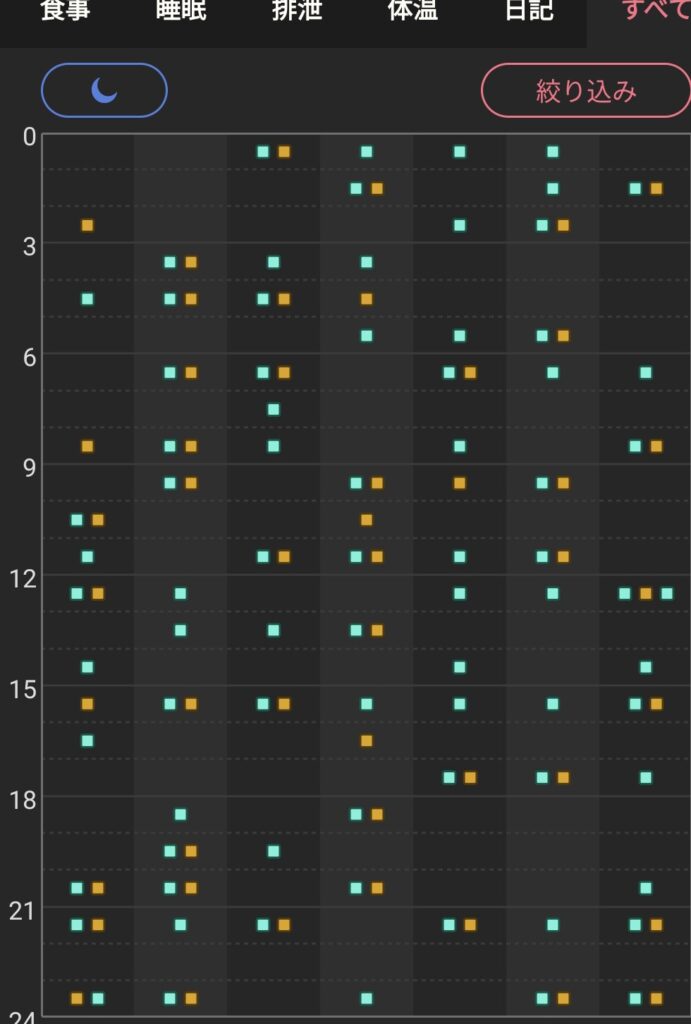This screenshot has height=1024, width=691.
Task: Tap the lone orange marker at 2:30 in first column
Action: click(x=87, y=225)
